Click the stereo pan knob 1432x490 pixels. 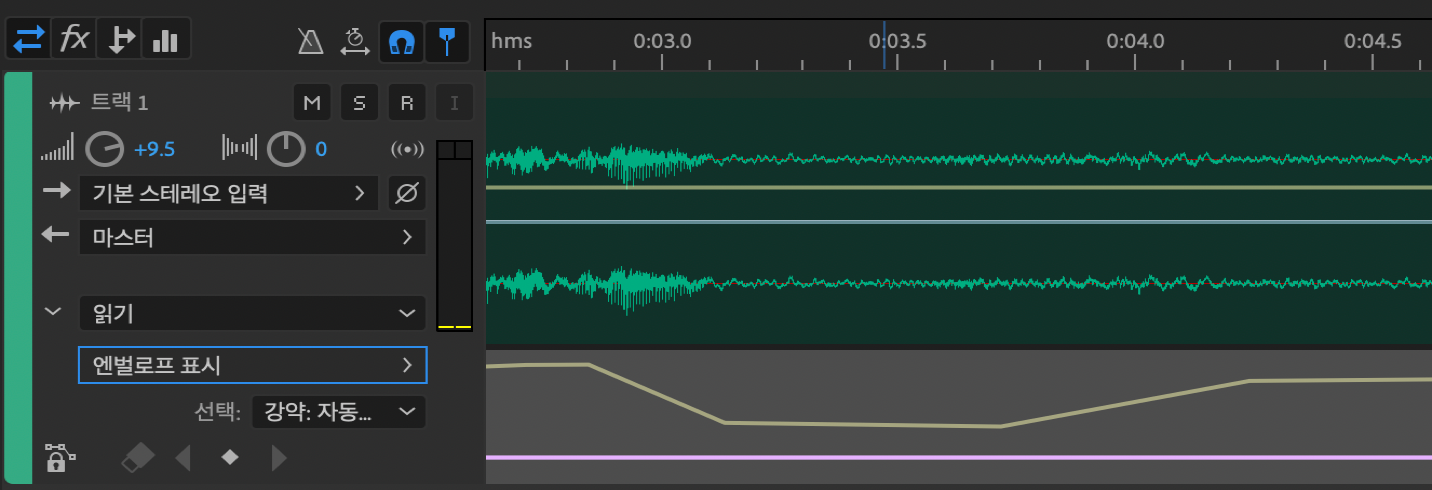tap(286, 150)
